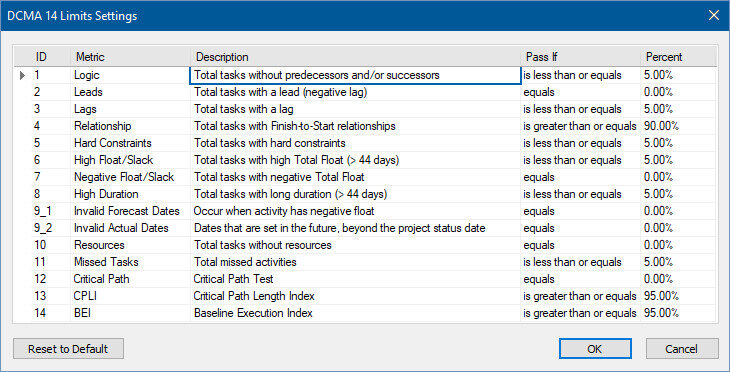This screenshot has width=730, height=372.
Task: Edit the Percent value for Lags
Action: coord(678,109)
